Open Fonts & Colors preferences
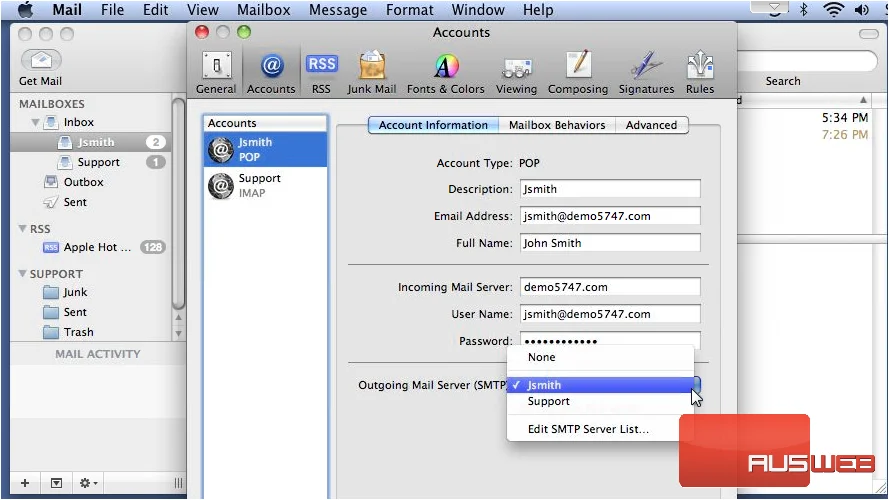Image resolution: width=889 pixels, height=500 pixels. tap(446, 73)
